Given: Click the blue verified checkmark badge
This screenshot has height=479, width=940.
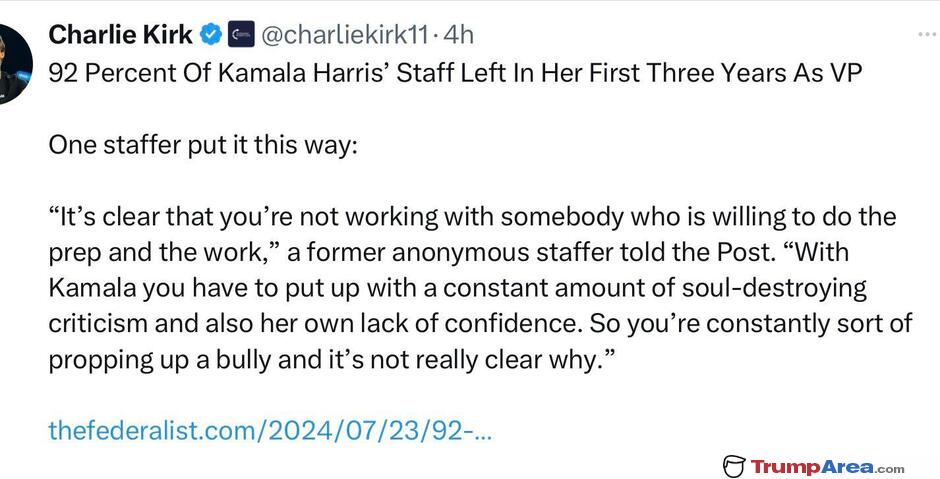Looking at the screenshot, I should [210, 35].
